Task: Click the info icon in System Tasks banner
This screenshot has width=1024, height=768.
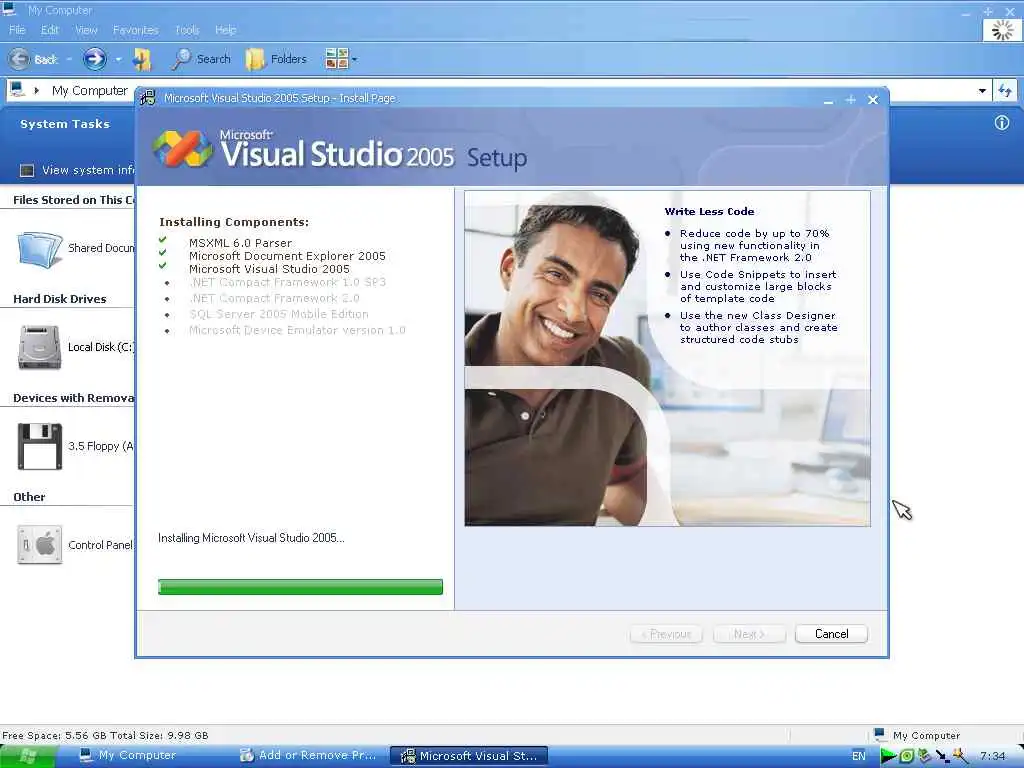Action: [1002, 123]
